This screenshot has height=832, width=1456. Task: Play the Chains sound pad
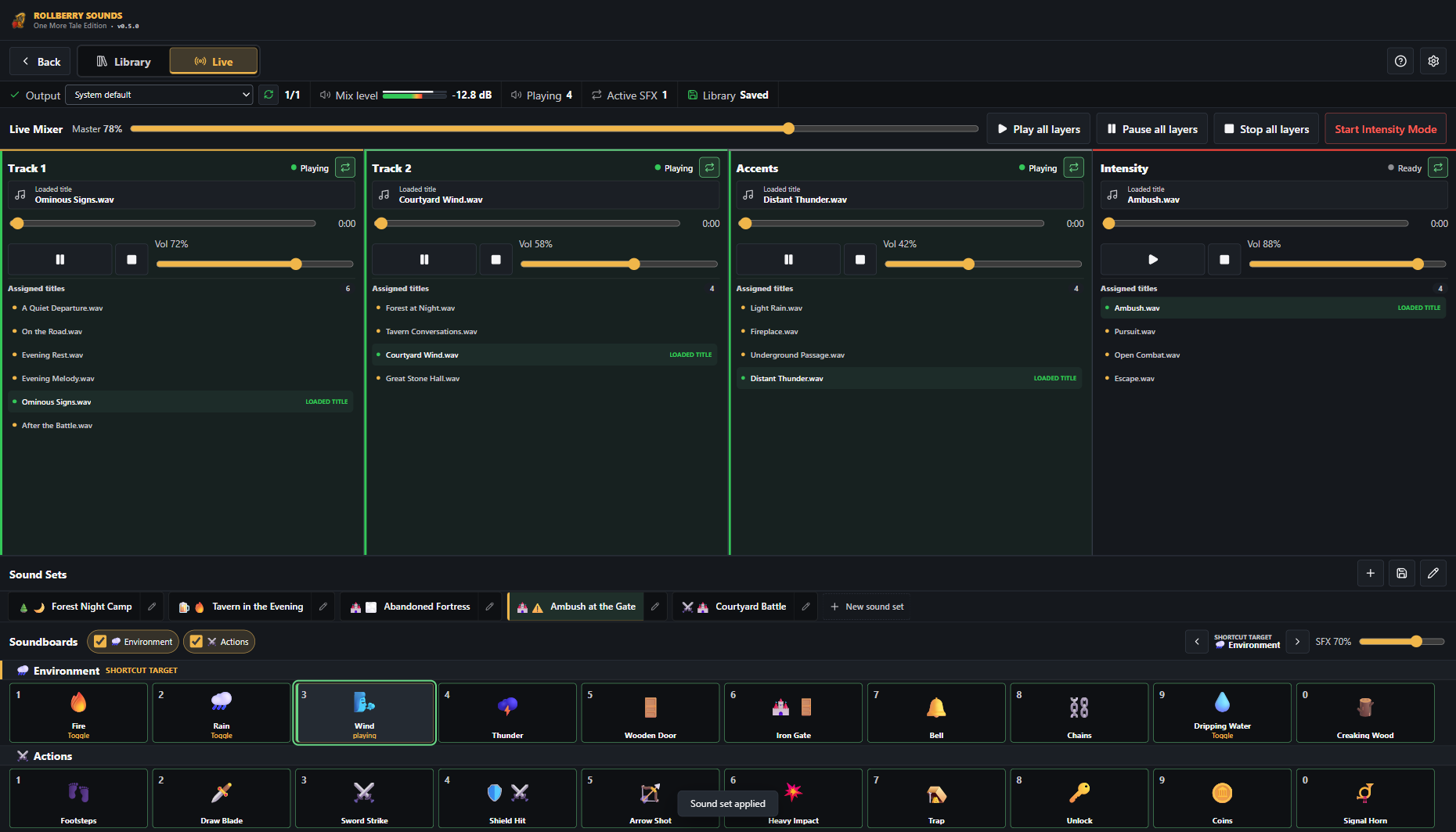(x=1079, y=713)
